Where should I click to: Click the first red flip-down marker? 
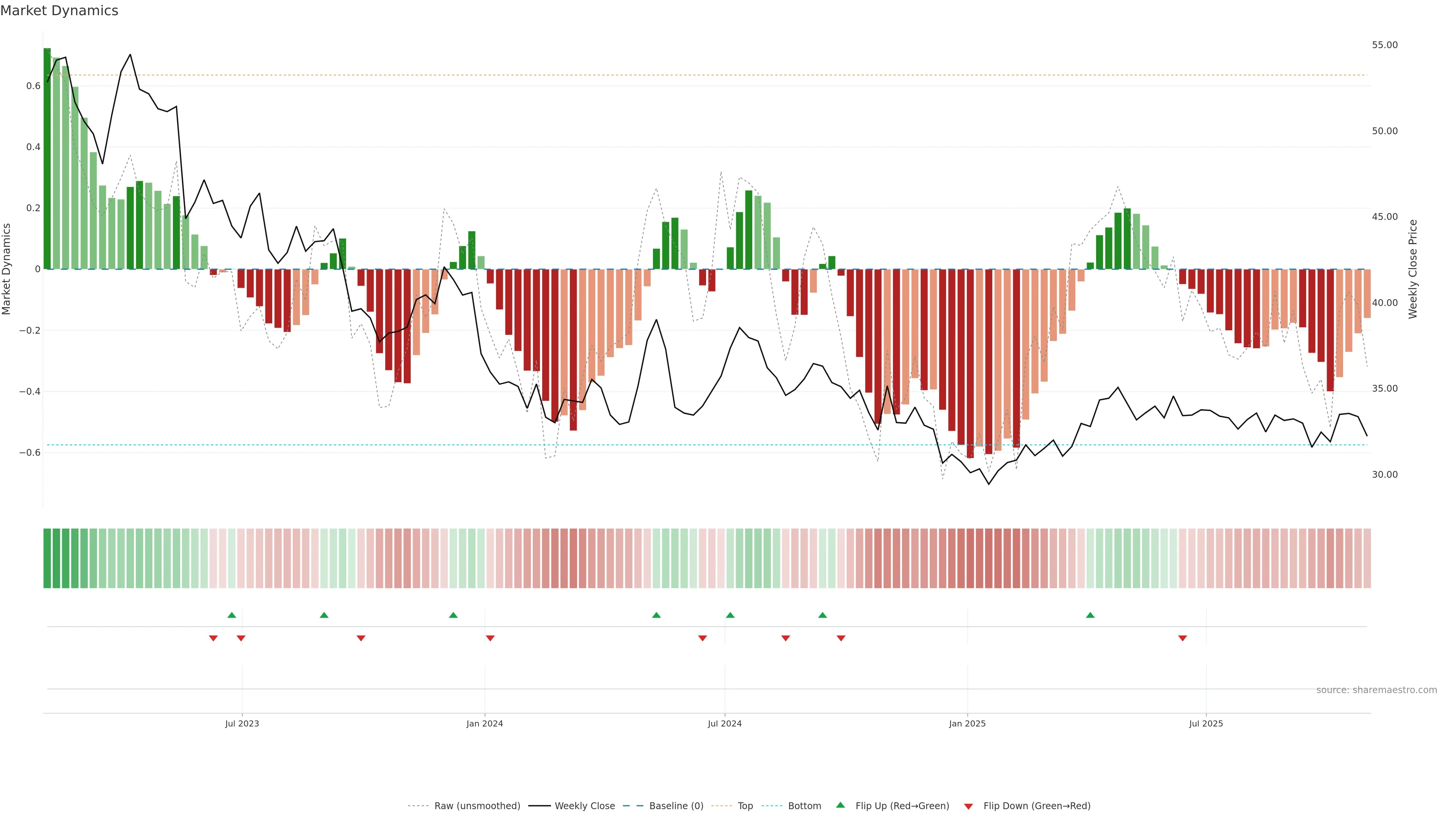pos(213,638)
